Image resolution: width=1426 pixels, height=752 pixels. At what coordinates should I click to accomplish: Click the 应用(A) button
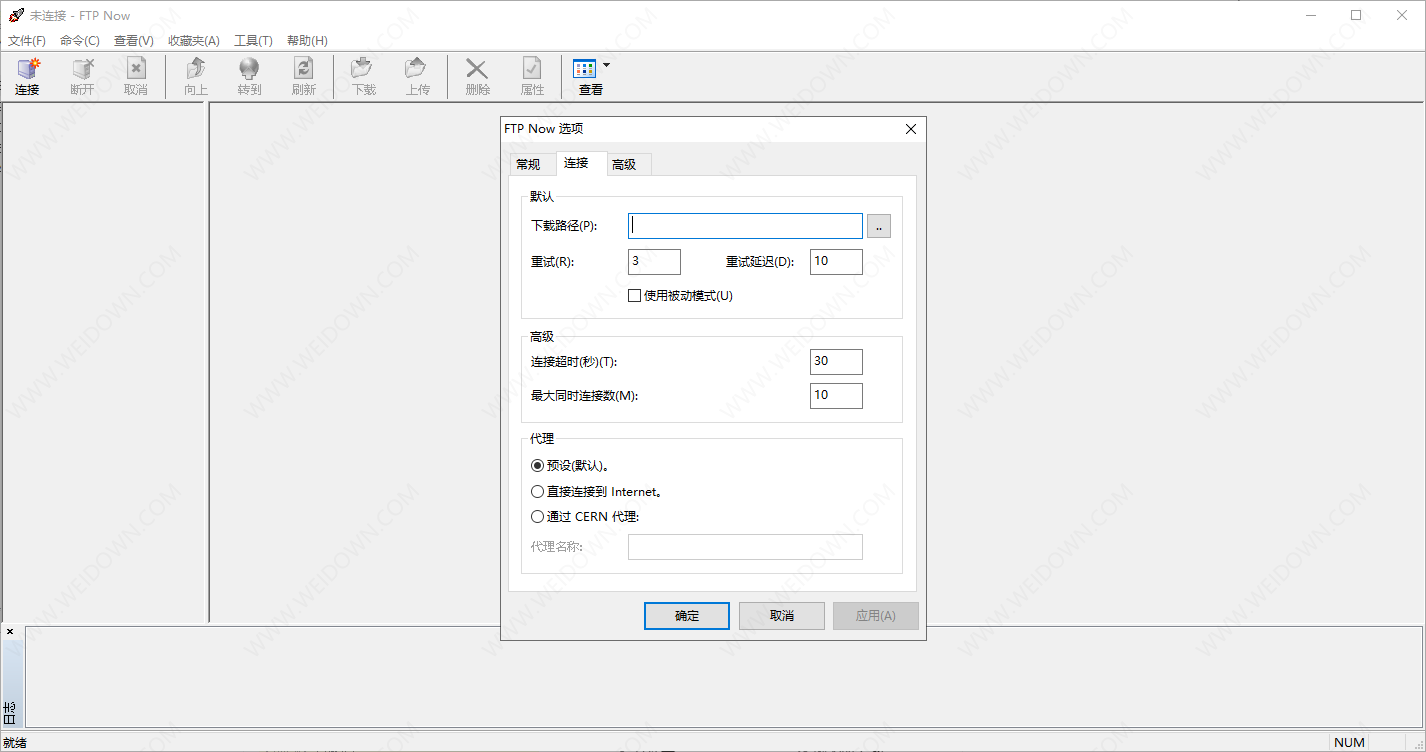(876, 616)
